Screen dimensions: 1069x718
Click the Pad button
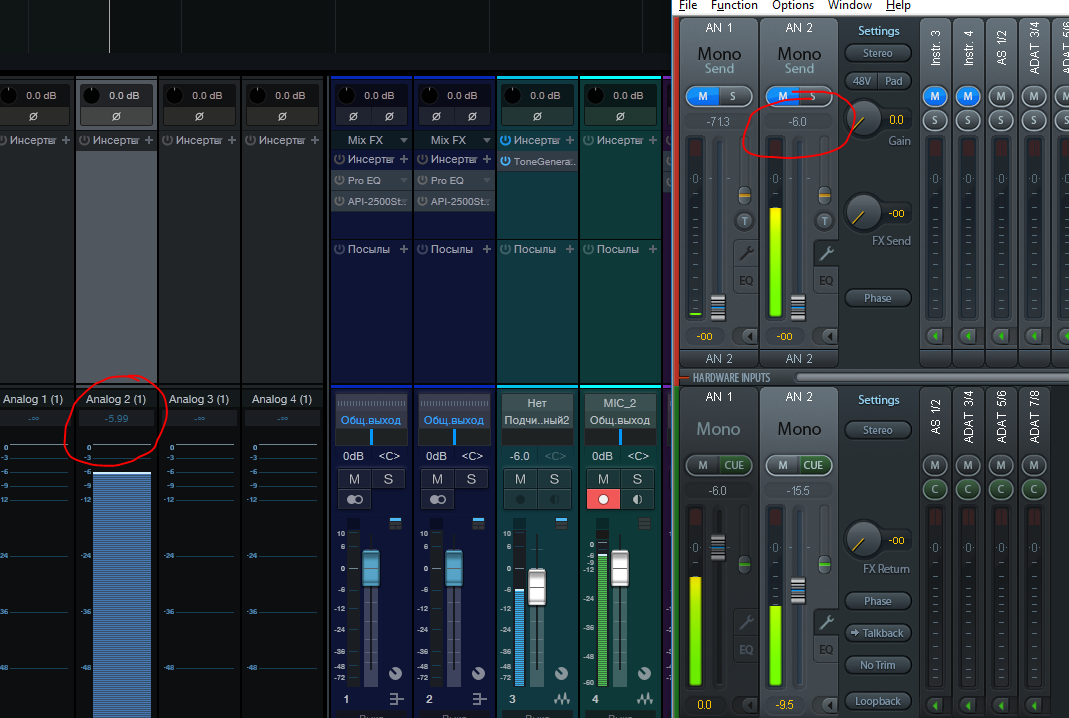point(894,80)
